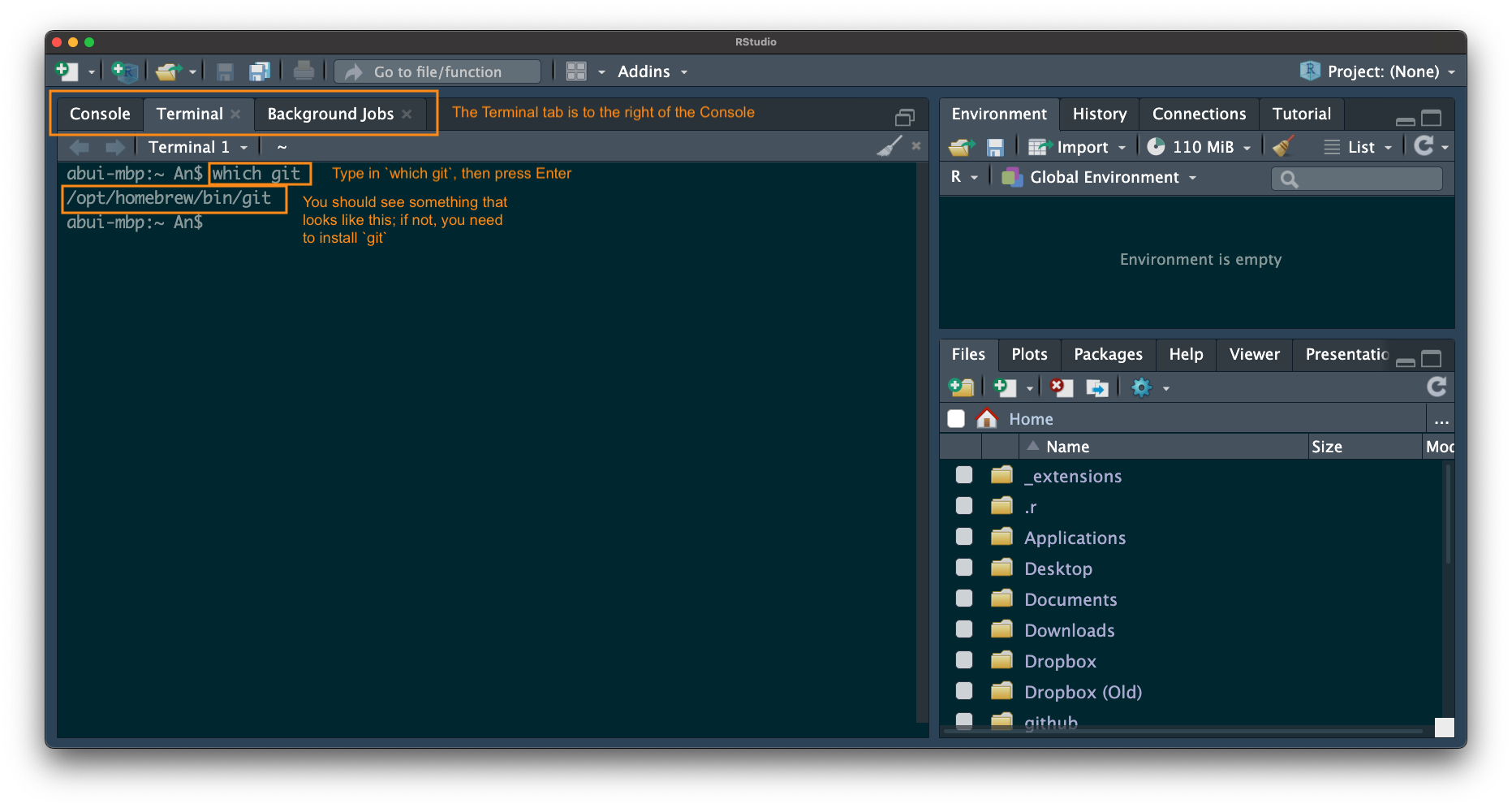This screenshot has width=1512, height=808.
Task: Toggle the select-all checkbox beside Home
Action: (x=956, y=418)
